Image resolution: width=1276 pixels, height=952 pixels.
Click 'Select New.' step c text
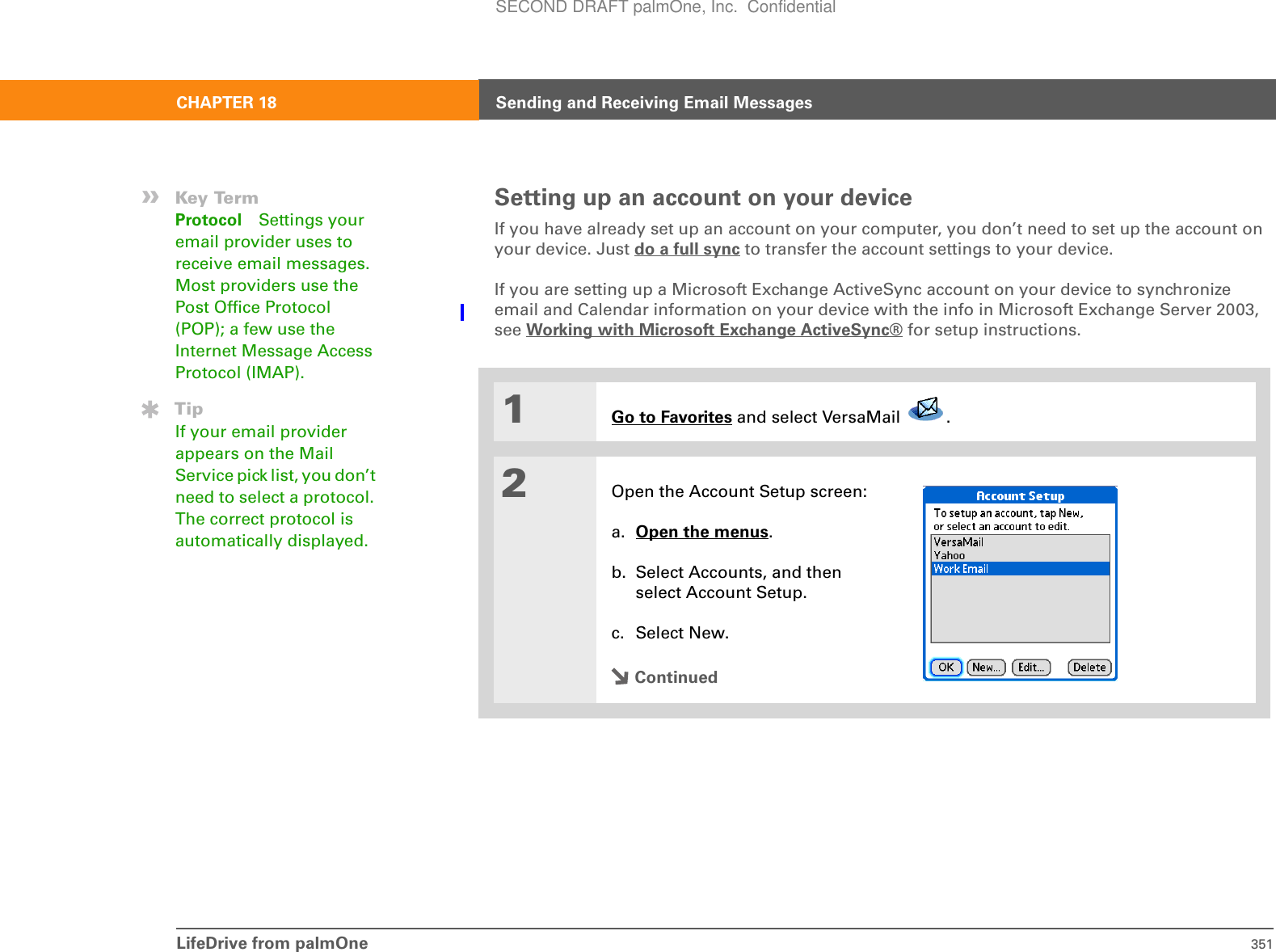point(682,633)
